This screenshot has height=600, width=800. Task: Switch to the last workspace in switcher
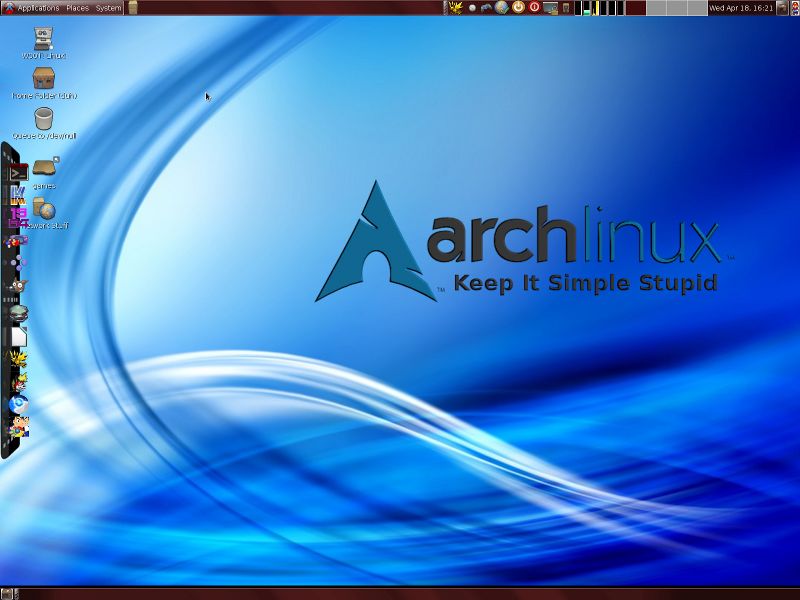(697, 8)
